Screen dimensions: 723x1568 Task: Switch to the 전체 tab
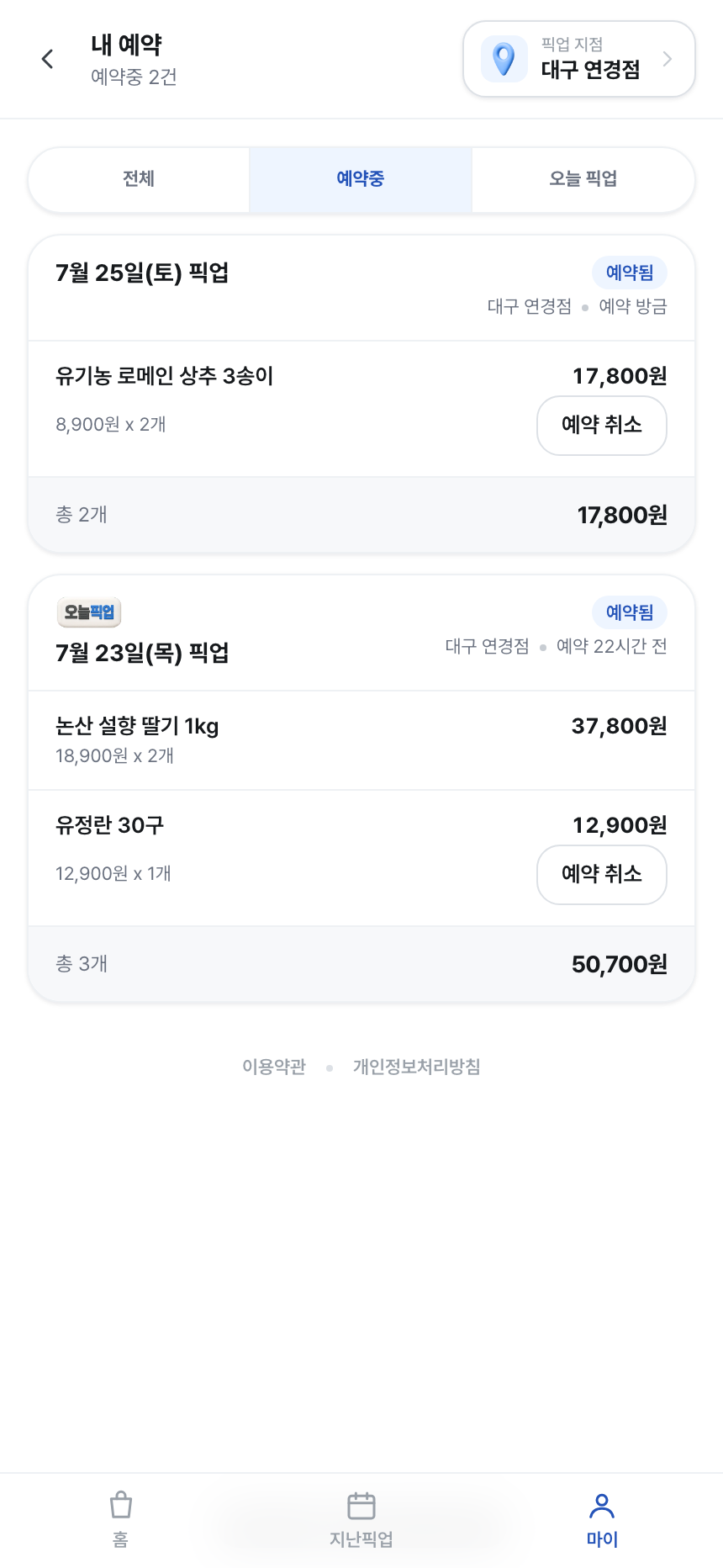(139, 179)
